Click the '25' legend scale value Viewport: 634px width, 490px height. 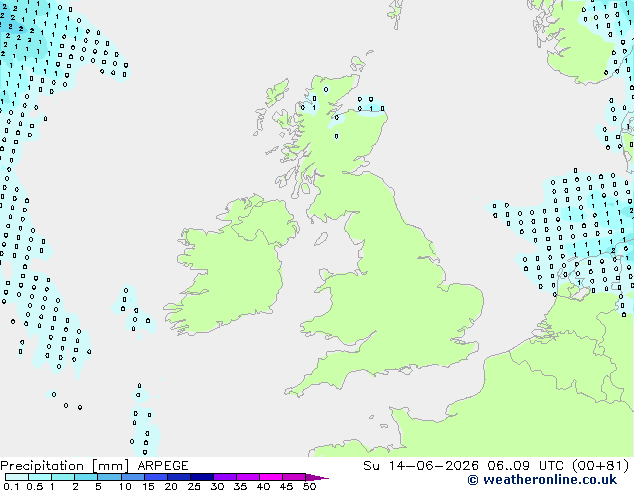point(194,486)
